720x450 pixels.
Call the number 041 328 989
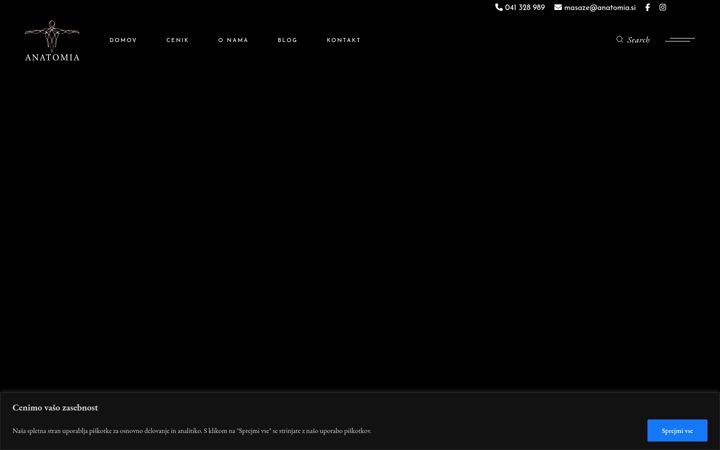click(525, 7)
